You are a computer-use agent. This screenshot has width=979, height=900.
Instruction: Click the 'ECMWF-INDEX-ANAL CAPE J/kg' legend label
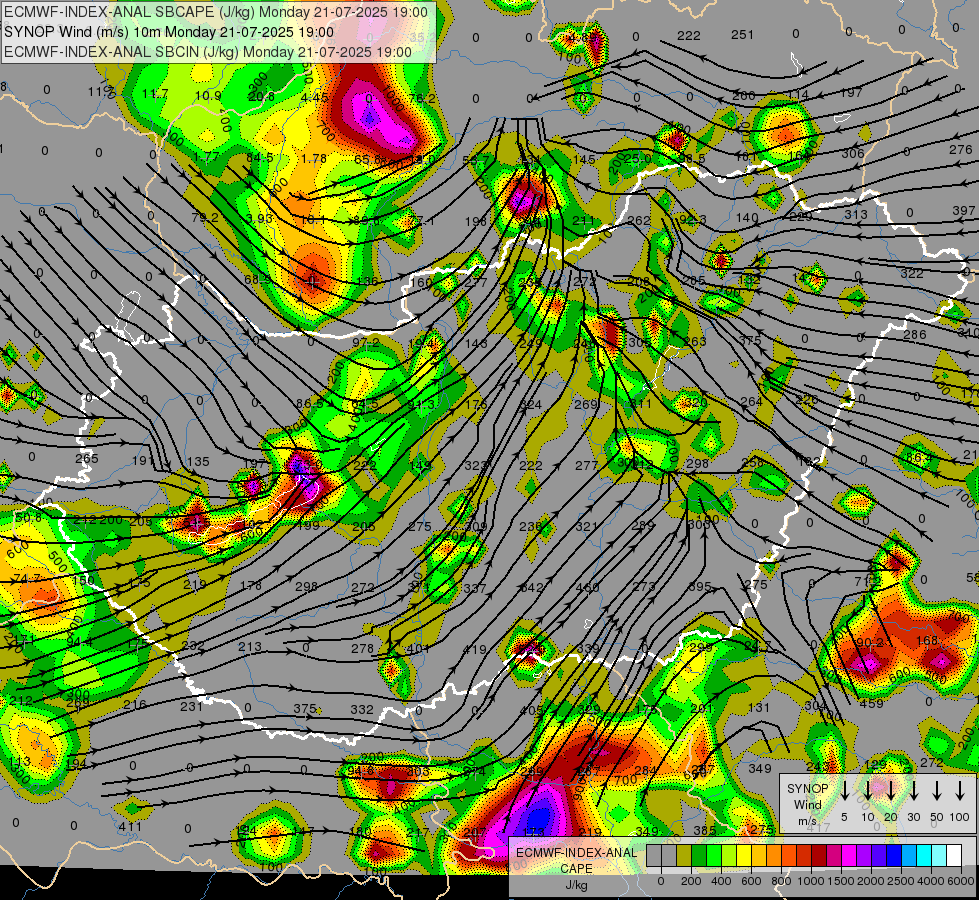(x=576, y=868)
